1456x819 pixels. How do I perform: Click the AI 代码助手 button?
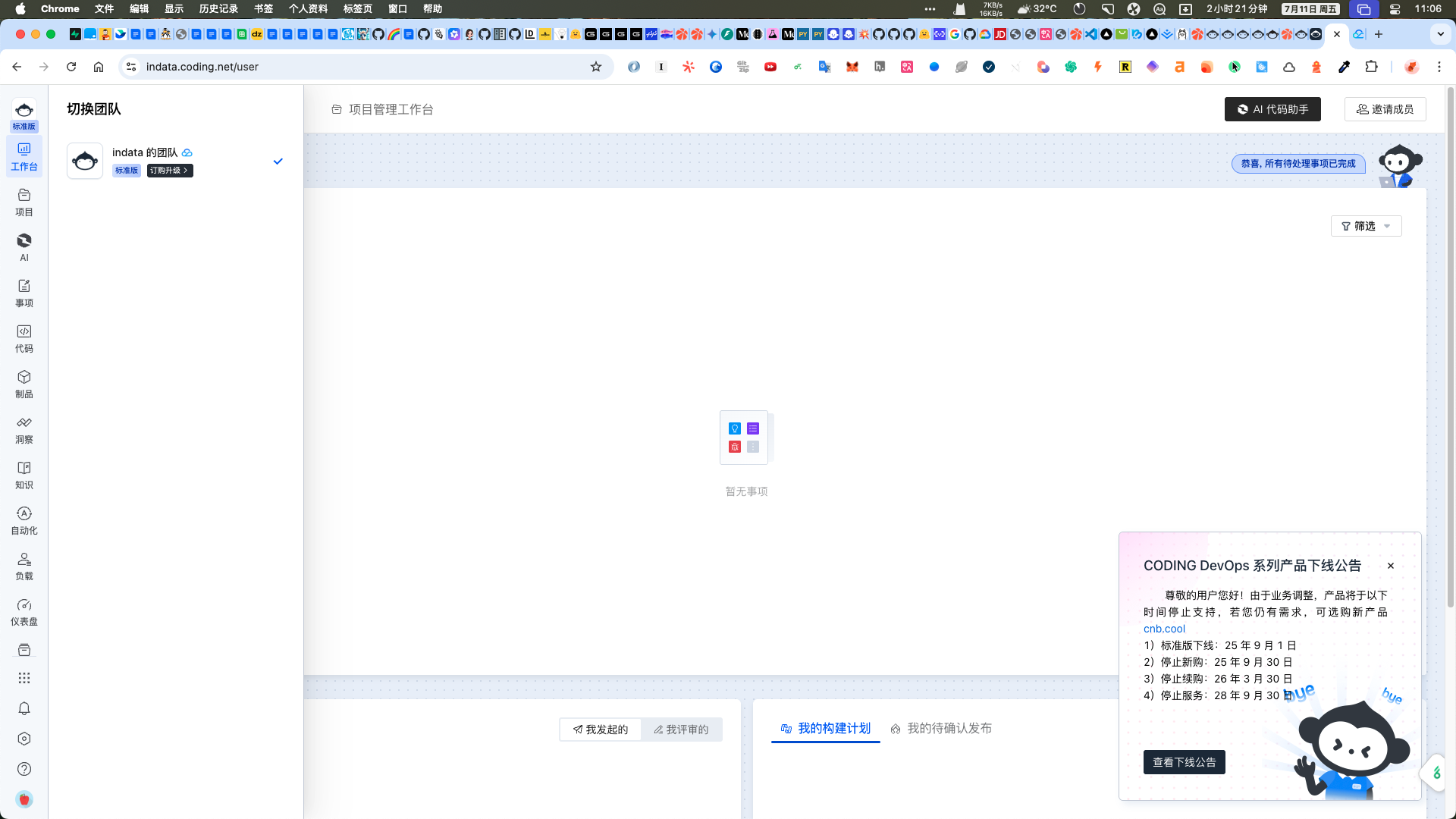pos(1272,109)
